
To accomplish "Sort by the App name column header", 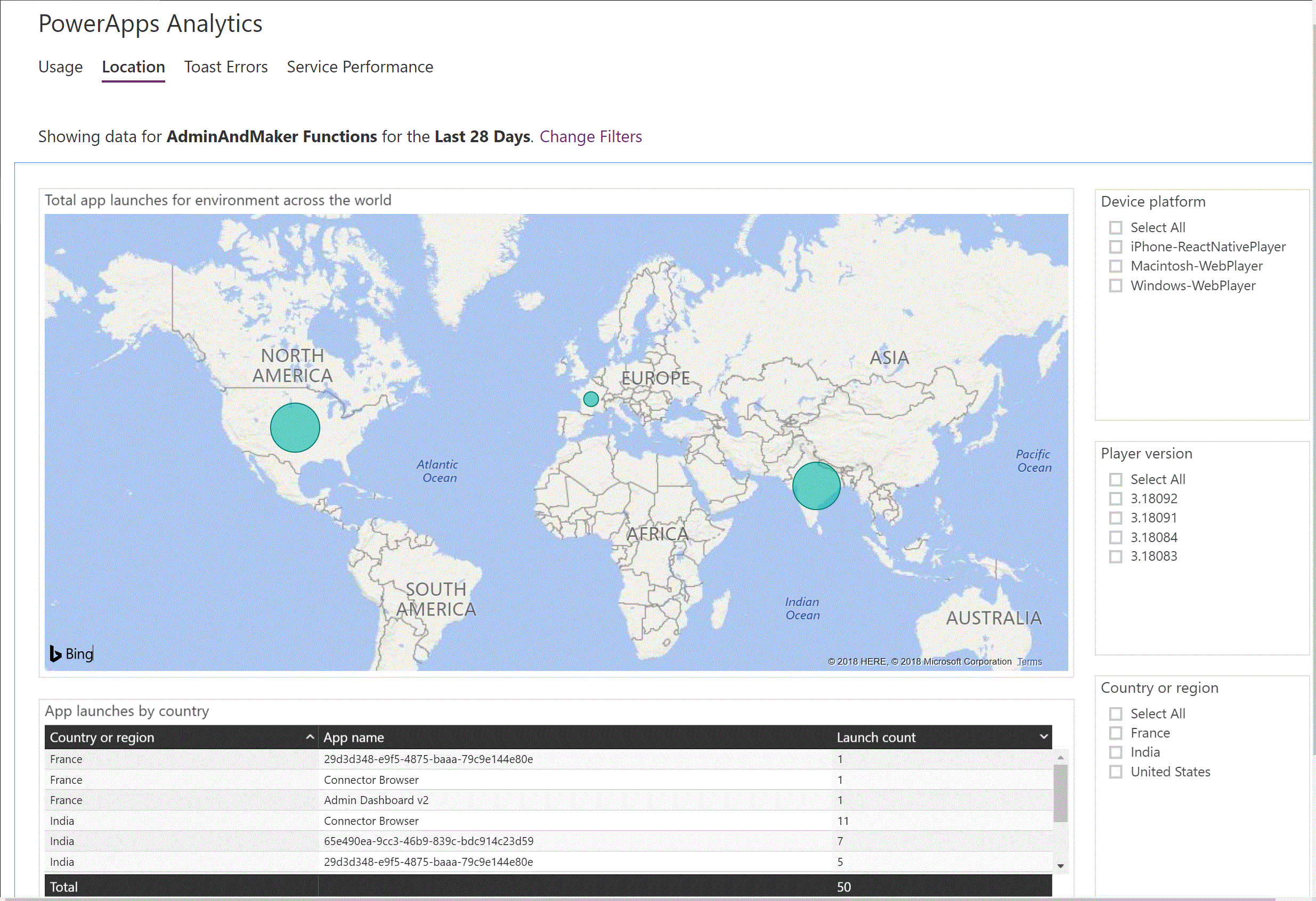I will click(x=353, y=738).
